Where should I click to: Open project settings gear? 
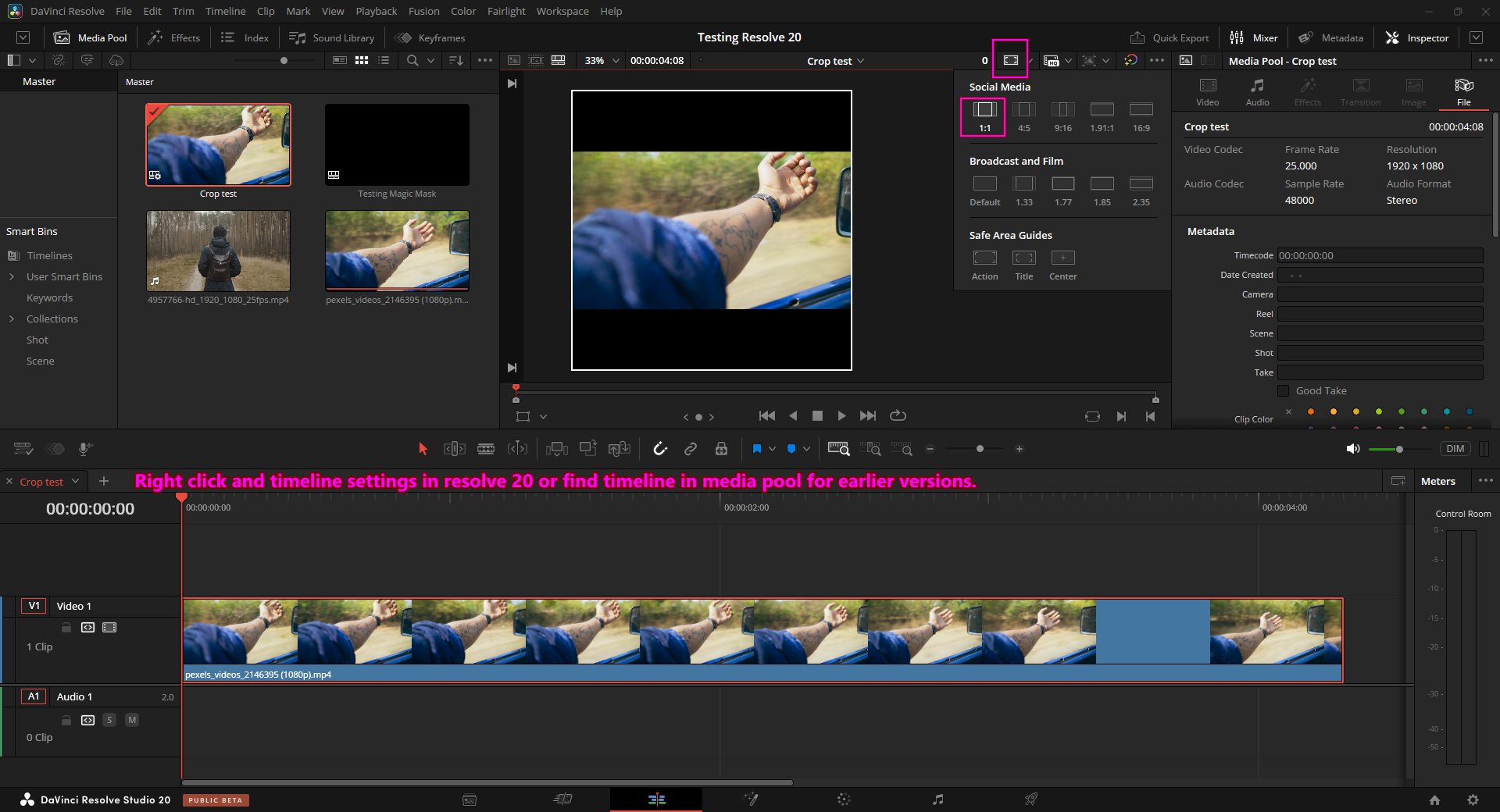(x=1473, y=800)
